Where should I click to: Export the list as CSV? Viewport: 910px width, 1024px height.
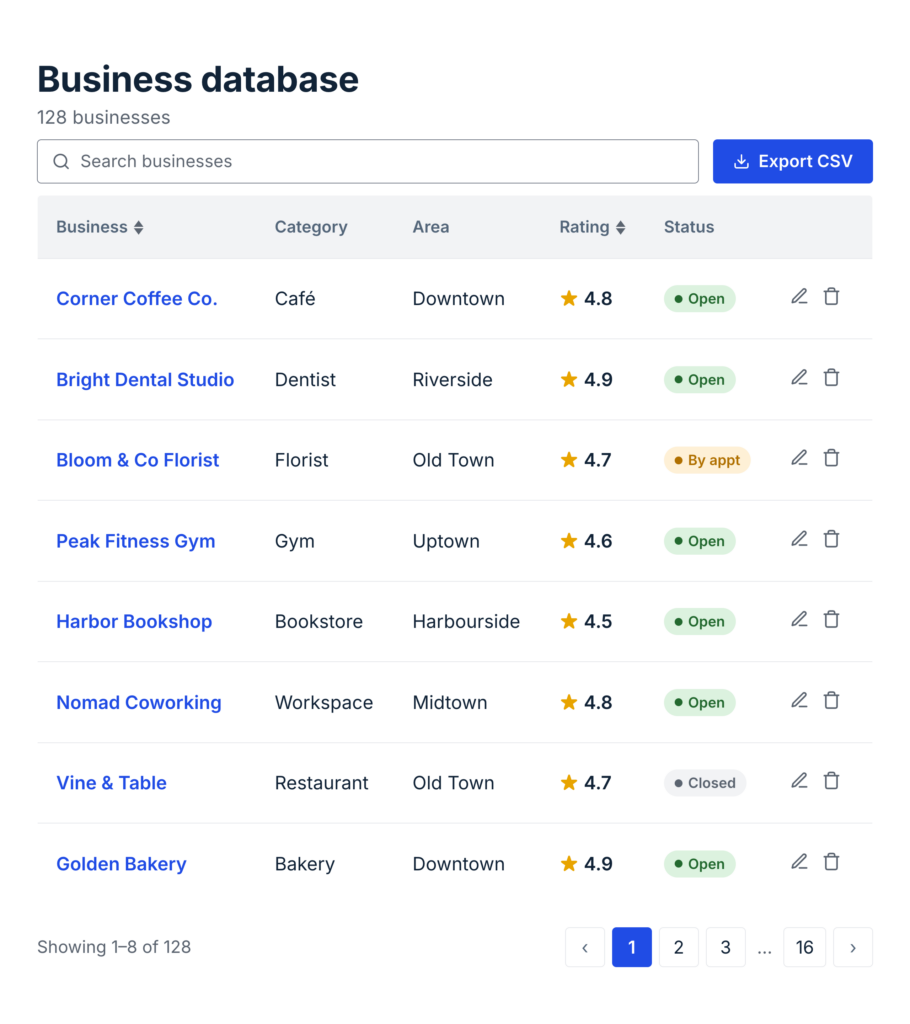(792, 161)
